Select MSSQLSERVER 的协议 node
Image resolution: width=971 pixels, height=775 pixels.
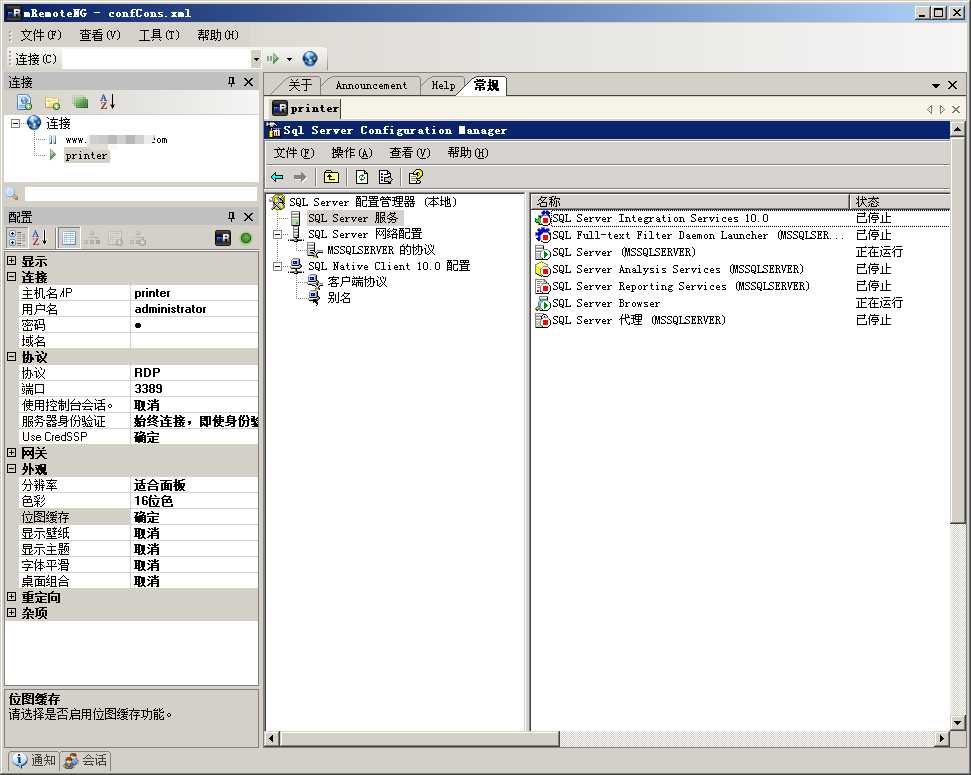(x=380, y=250)
